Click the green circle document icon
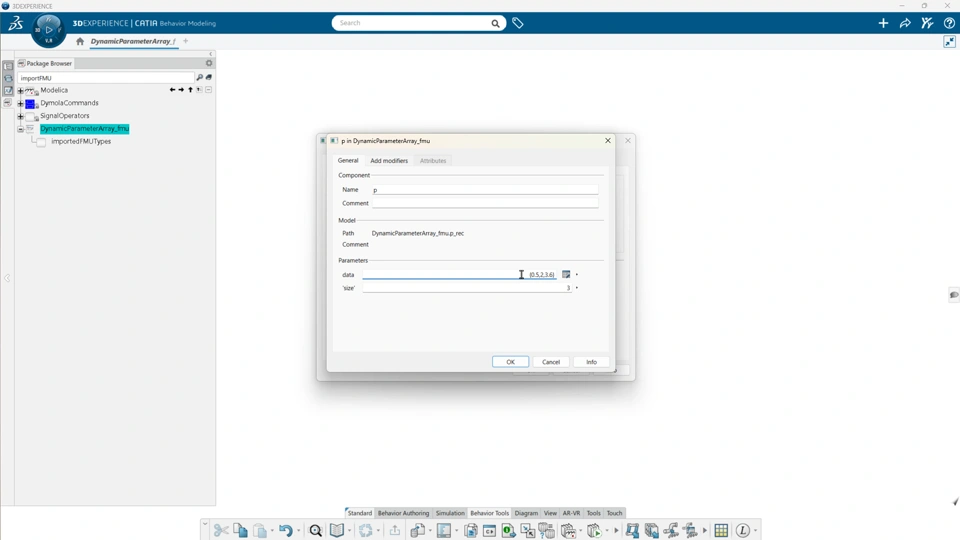 pos(508,530)
